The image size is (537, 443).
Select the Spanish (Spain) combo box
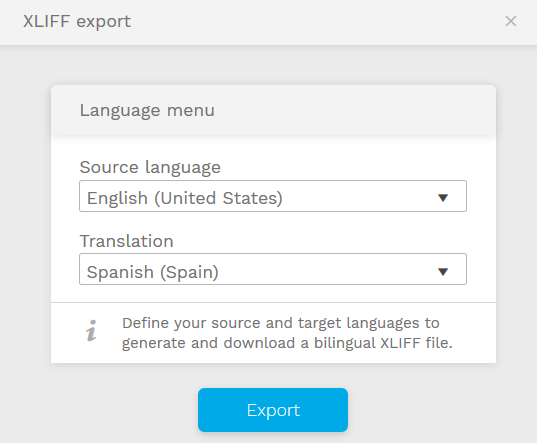[273, 269]
